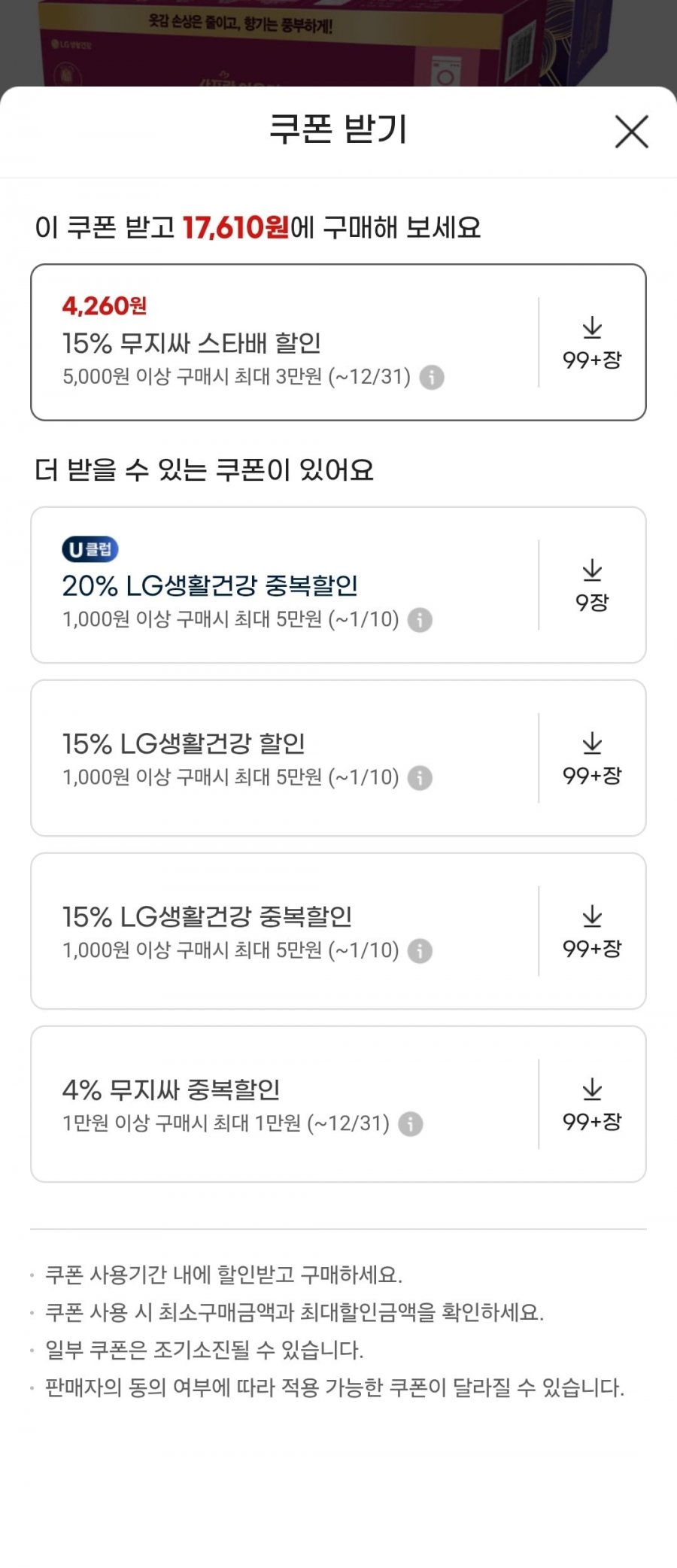Screen dimensions: 677x1568
Task: Download the 15% LG생활건강 중복할인 coupon
Action: pyautogui.click(x=592, y=931)
